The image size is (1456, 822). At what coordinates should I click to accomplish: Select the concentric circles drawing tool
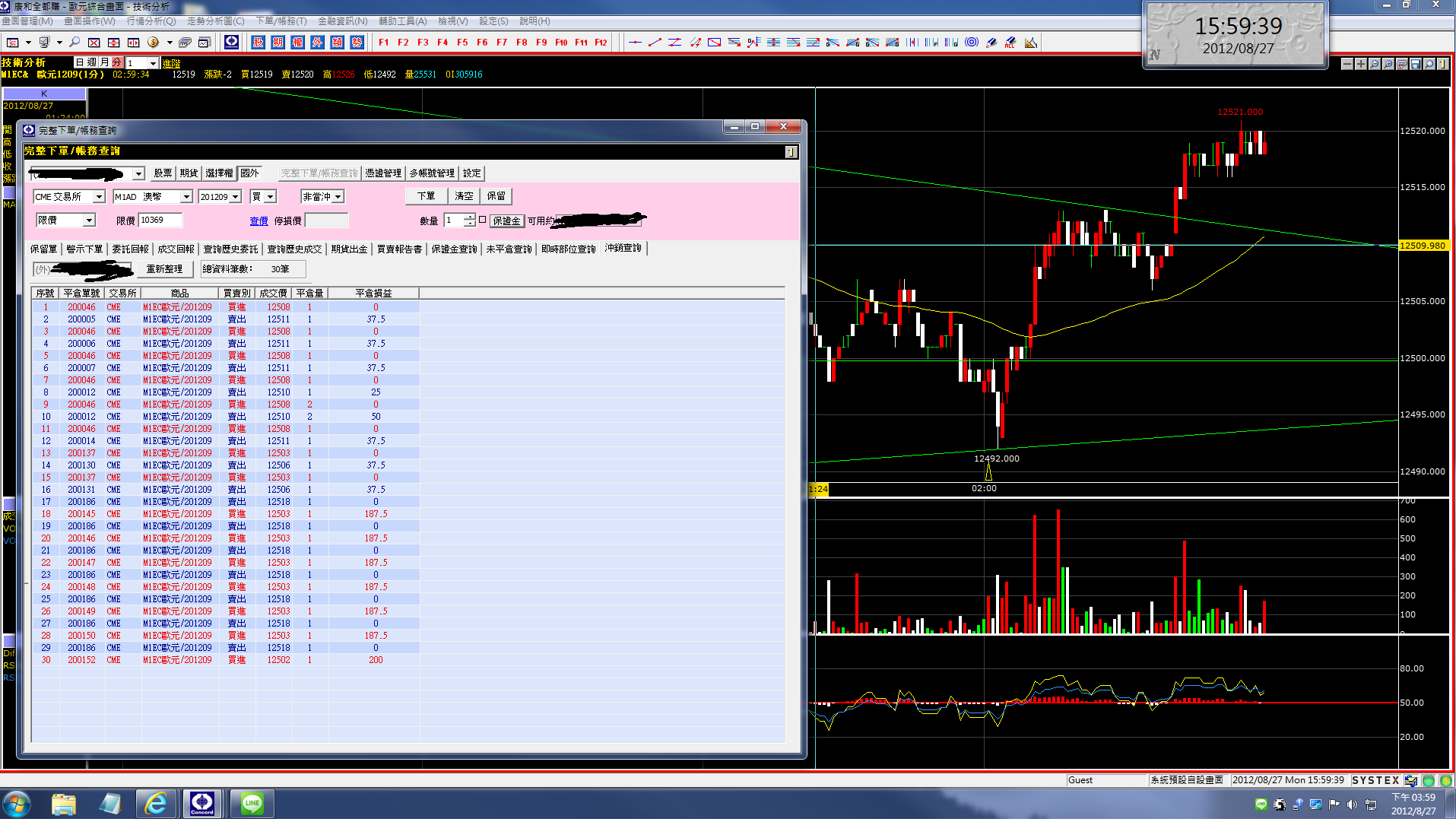[x=972, y=43]
